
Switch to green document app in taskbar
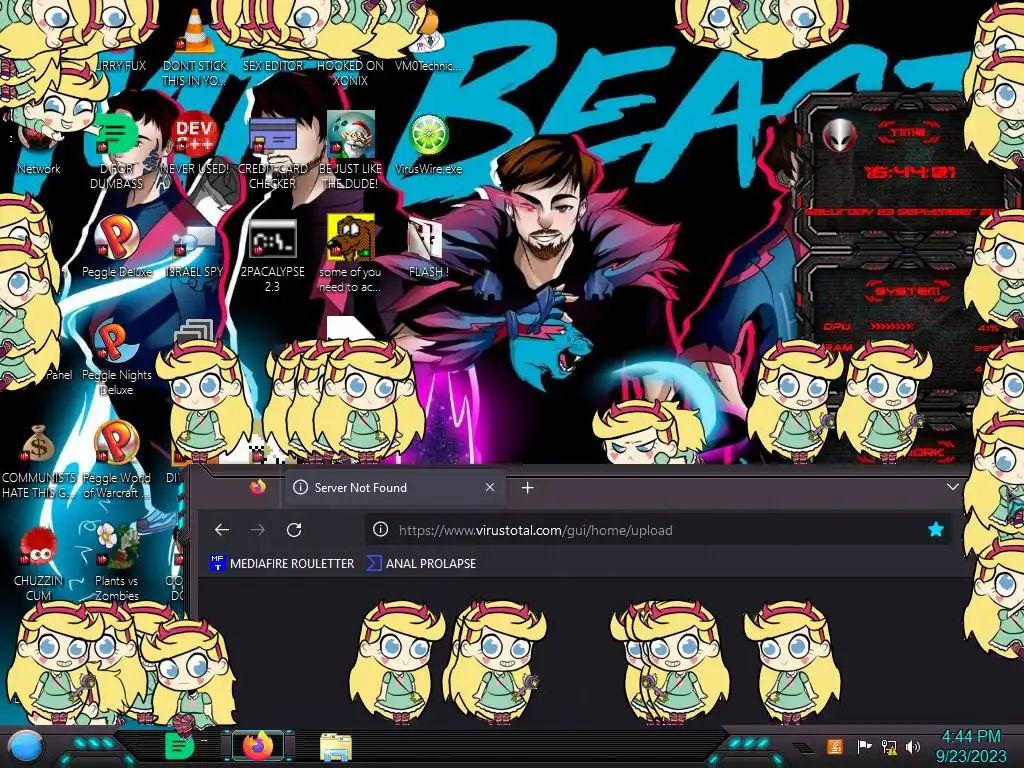coord(178,746)
